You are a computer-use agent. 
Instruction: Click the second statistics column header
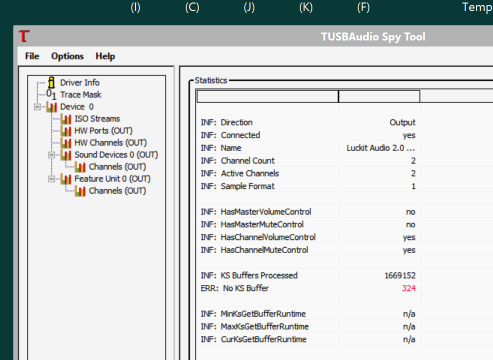[x=379, y=96]
